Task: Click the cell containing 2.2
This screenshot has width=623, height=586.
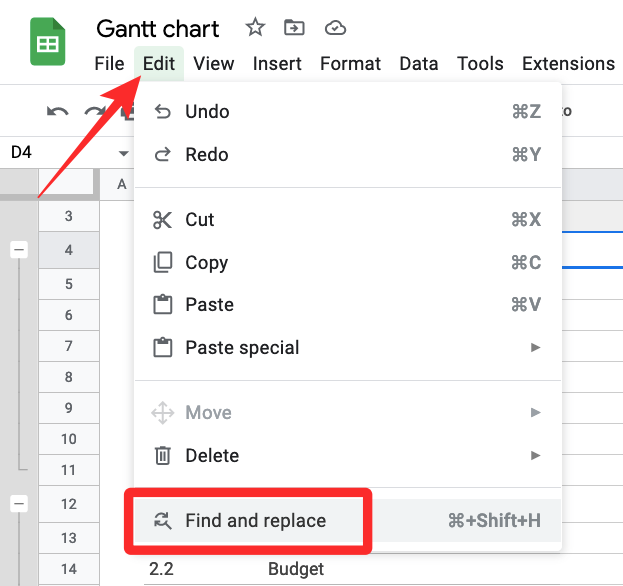Action: click(x=161, y=569)
